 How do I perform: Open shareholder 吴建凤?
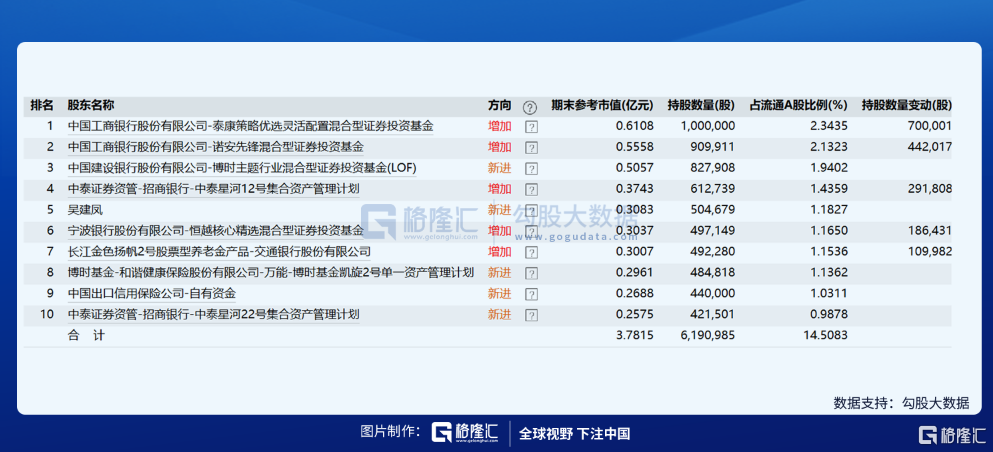(x=86, y=210)
